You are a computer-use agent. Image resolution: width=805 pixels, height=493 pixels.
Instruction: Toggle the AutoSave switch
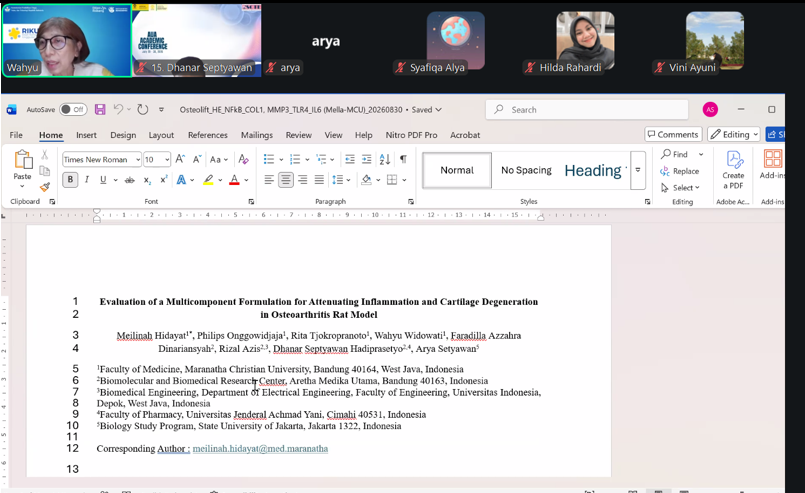tap(73, 109)
